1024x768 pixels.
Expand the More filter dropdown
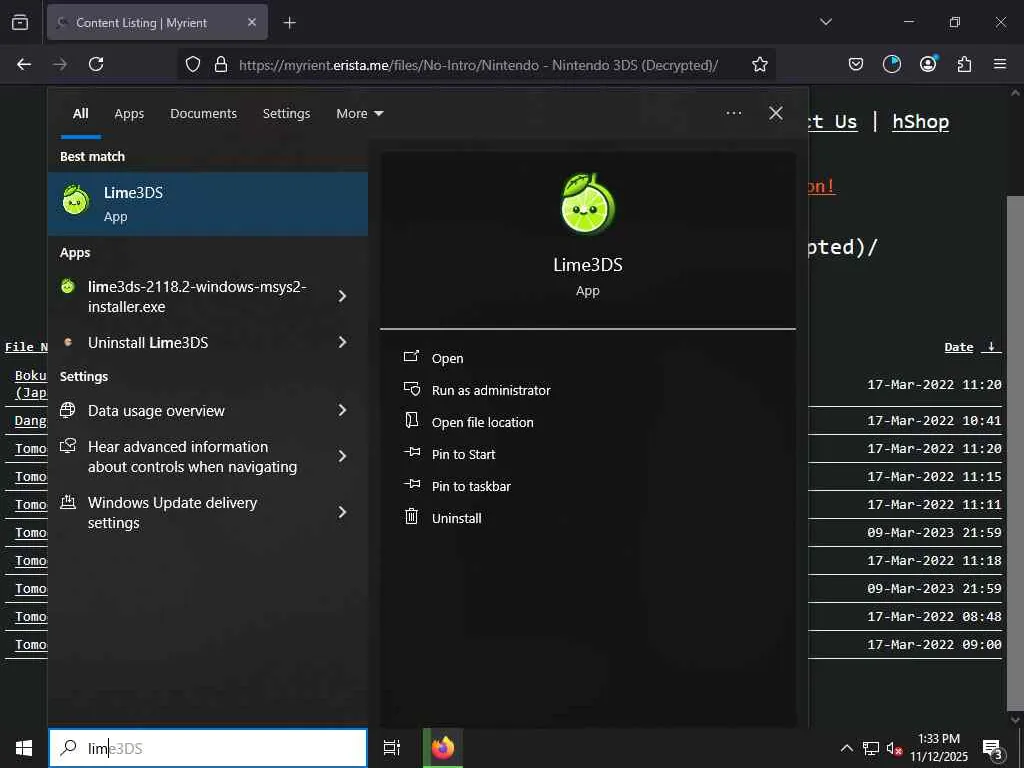click(360, 114)
